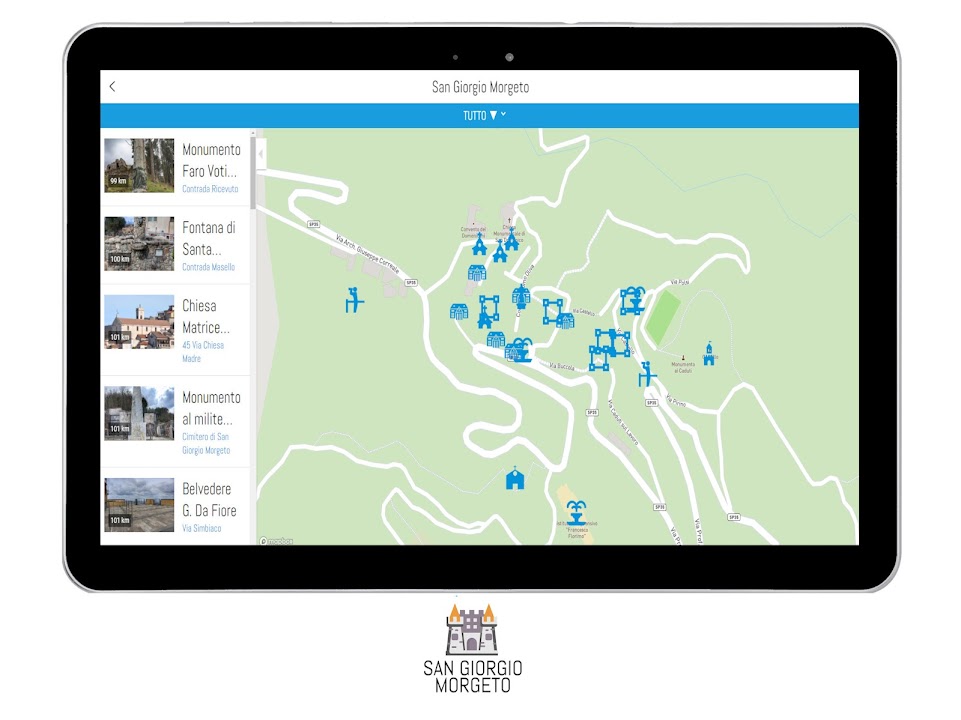Select Belvedere G. Da Fiore entry
The image size is (961, 720).
[177, 506]
